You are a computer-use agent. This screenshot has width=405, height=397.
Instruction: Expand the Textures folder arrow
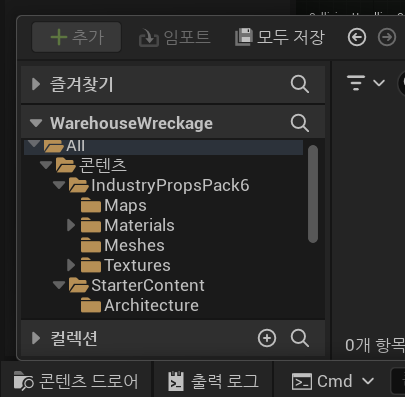pos(71,265)
